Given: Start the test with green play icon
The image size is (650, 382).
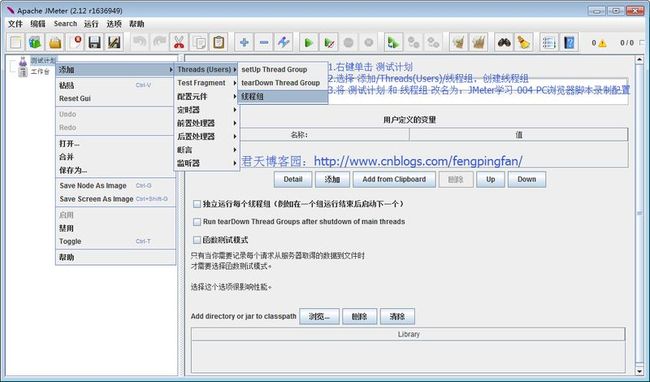Looking at the screenshot, I should click(308, 42).
